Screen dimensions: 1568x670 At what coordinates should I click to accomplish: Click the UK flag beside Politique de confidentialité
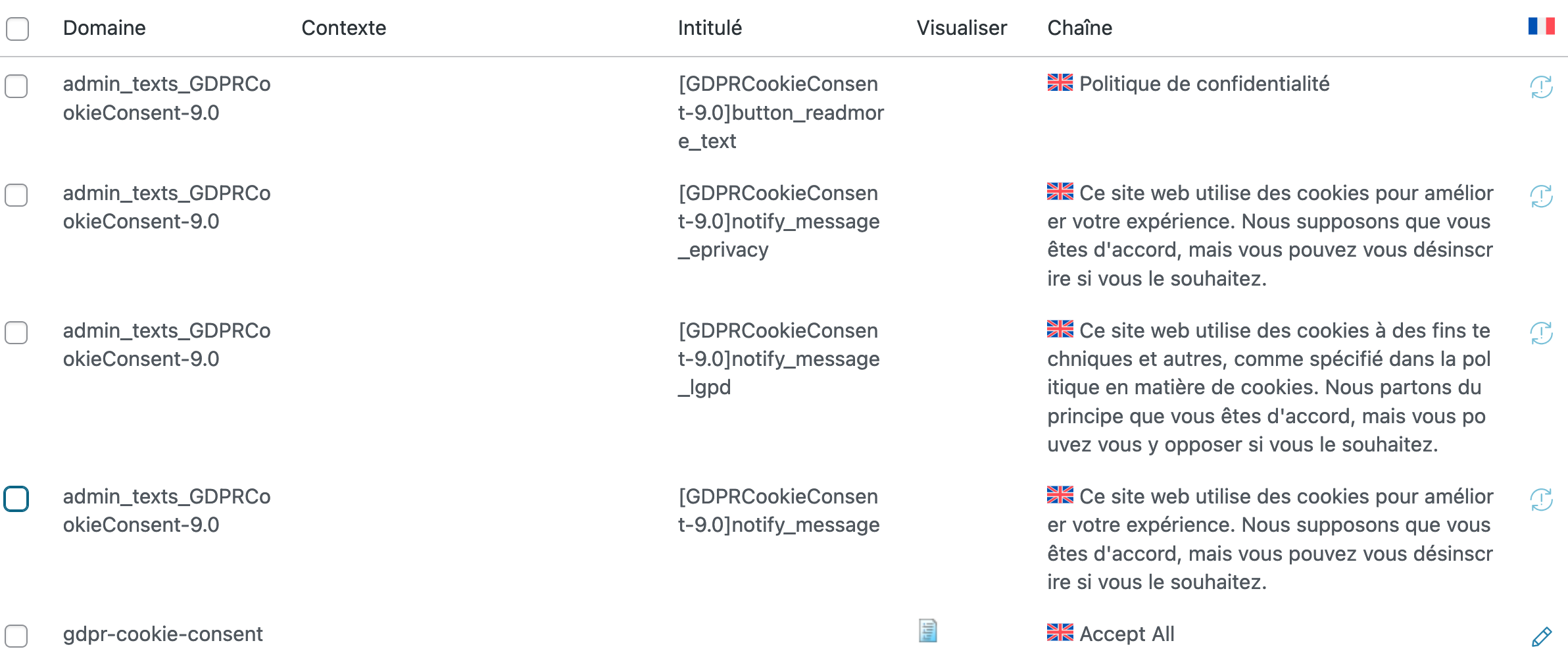tap(1060, 82)
